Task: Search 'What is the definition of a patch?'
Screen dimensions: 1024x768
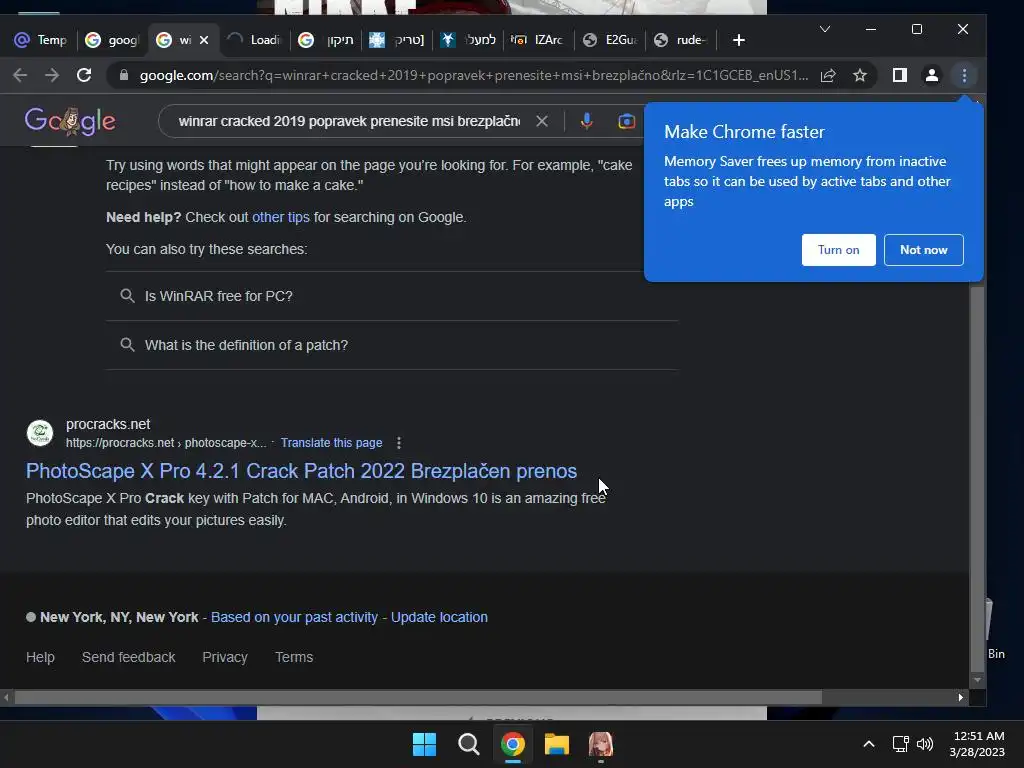Action: coord(392,345)
